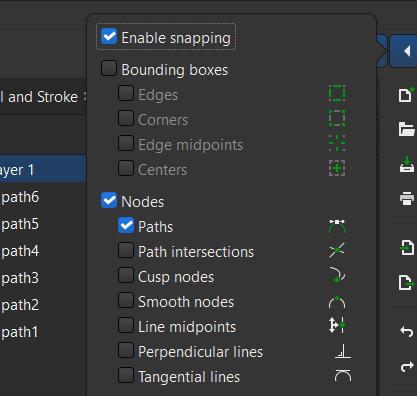The width and height of the screenshot is (417, 396).
Task: Enable Cusp nodes snapping
Action: (126, 275)
